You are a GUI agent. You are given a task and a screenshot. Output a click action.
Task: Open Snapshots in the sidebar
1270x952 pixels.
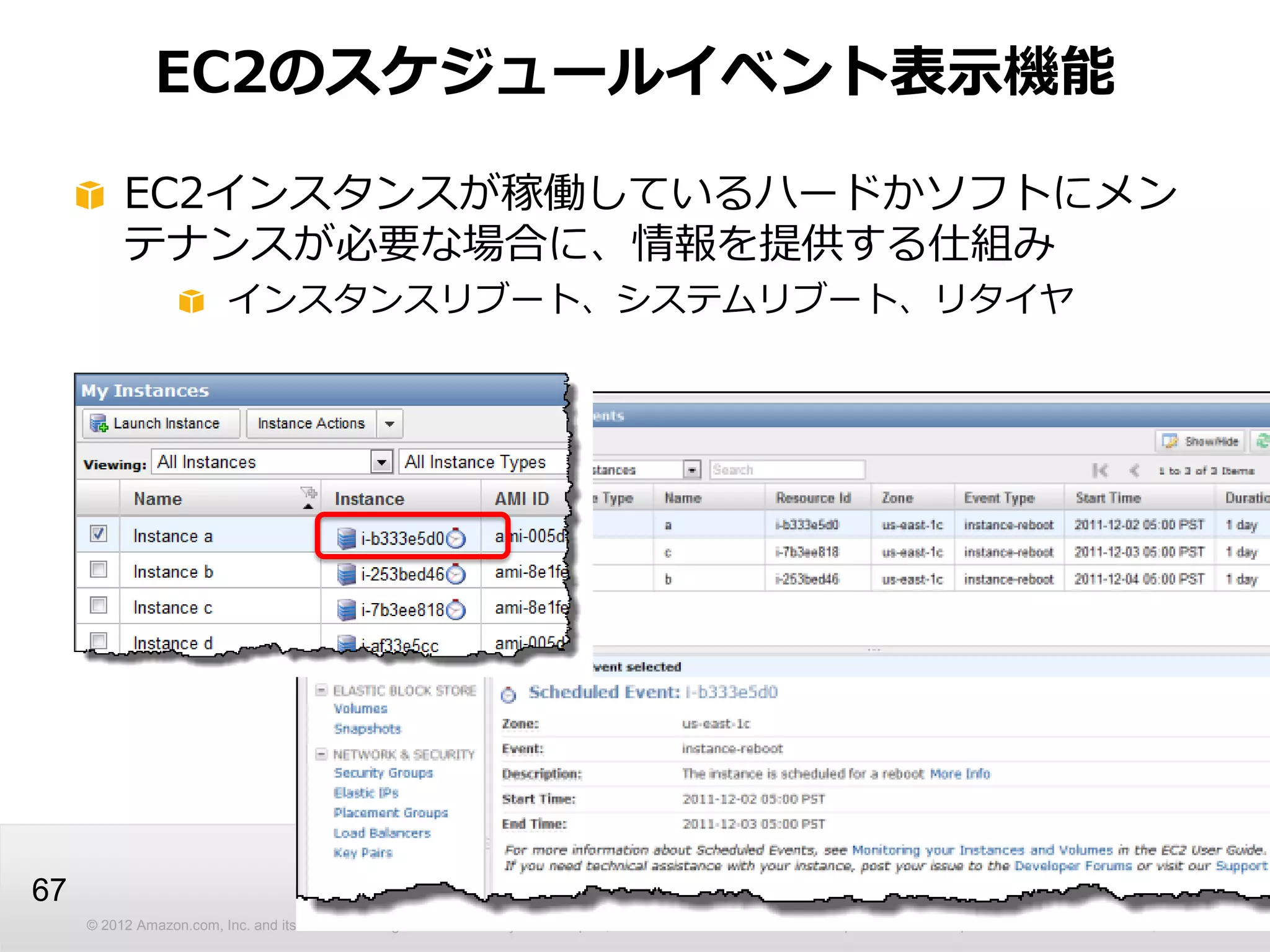coord(368,729)
